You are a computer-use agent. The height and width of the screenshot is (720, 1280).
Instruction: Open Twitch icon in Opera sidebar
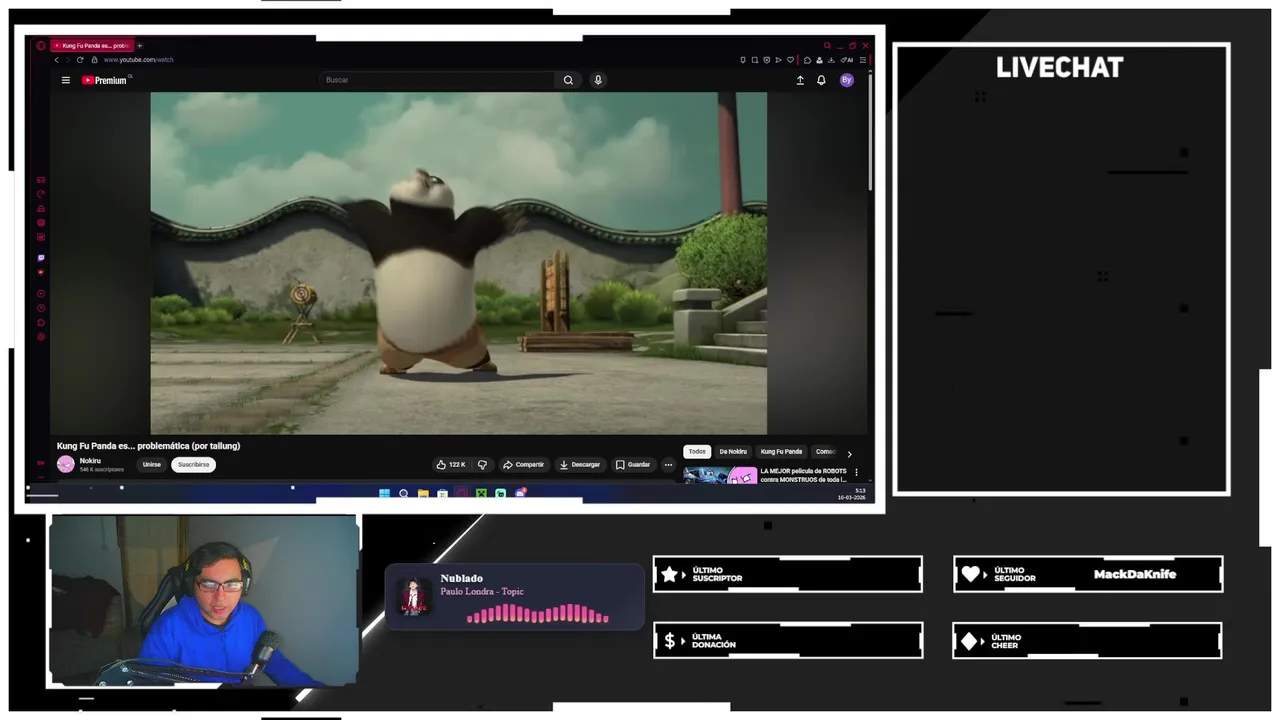(x=41, y=258)
